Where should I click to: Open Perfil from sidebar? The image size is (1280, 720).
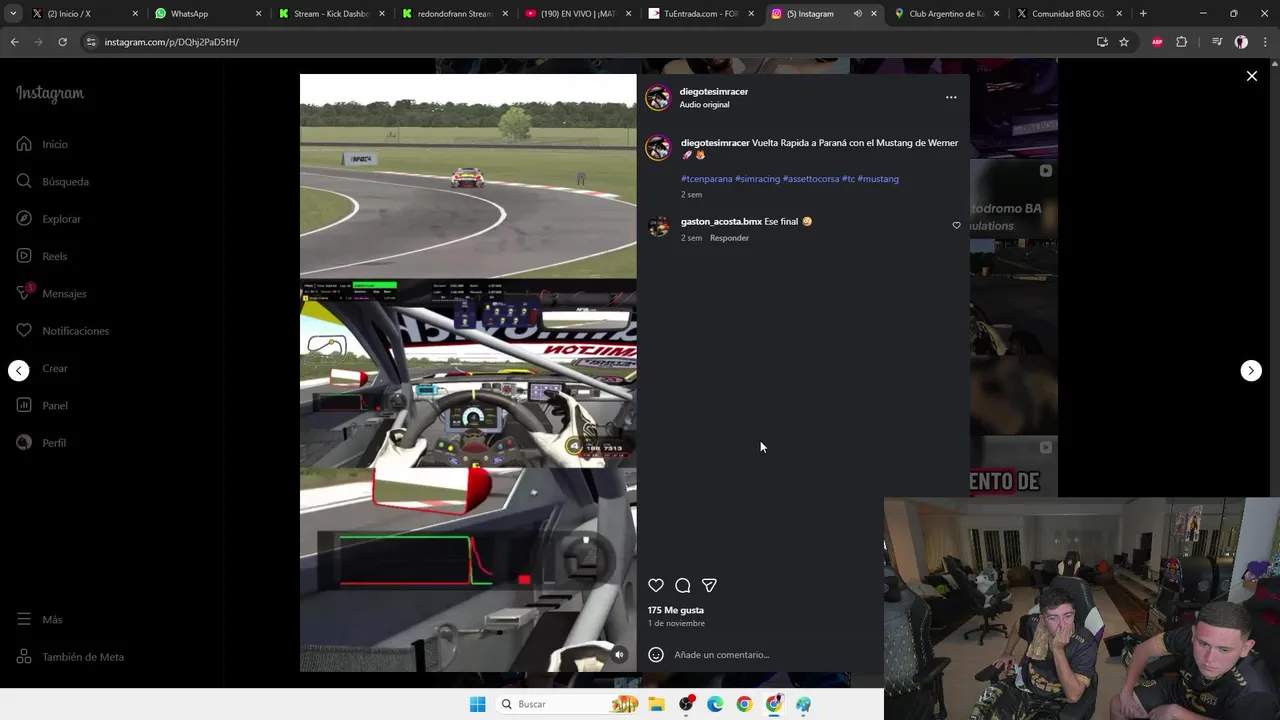pos(41,443)
